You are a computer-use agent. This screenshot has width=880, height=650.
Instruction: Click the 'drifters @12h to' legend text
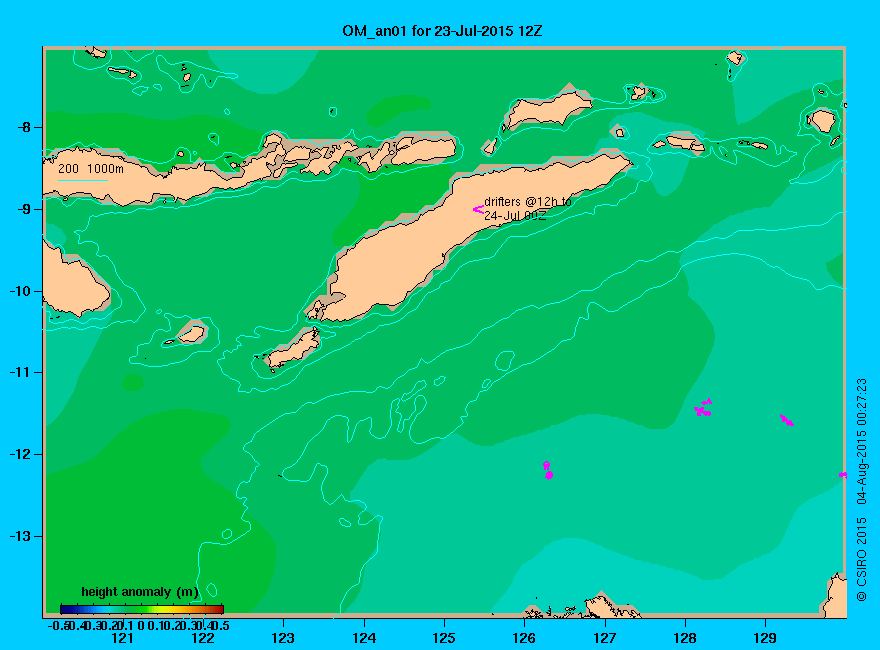click(528, 202)
